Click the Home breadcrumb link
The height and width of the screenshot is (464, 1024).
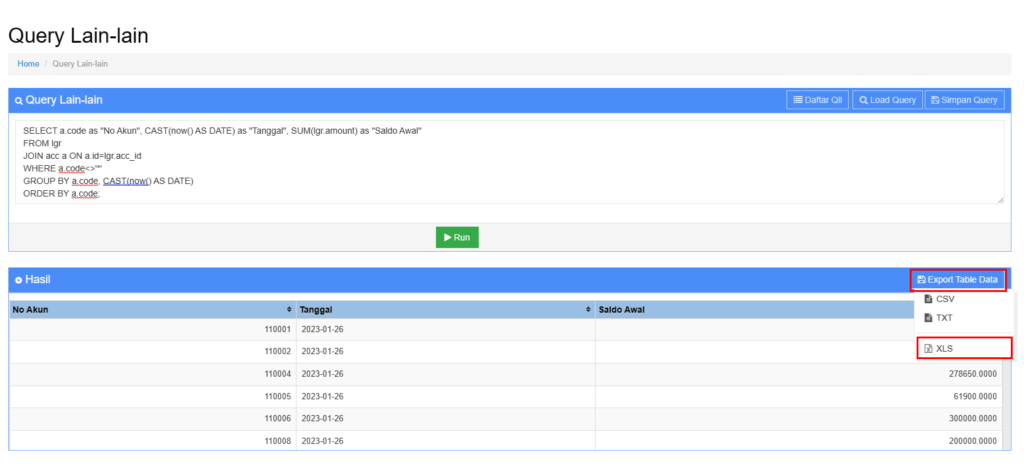(x=28, y=64)
